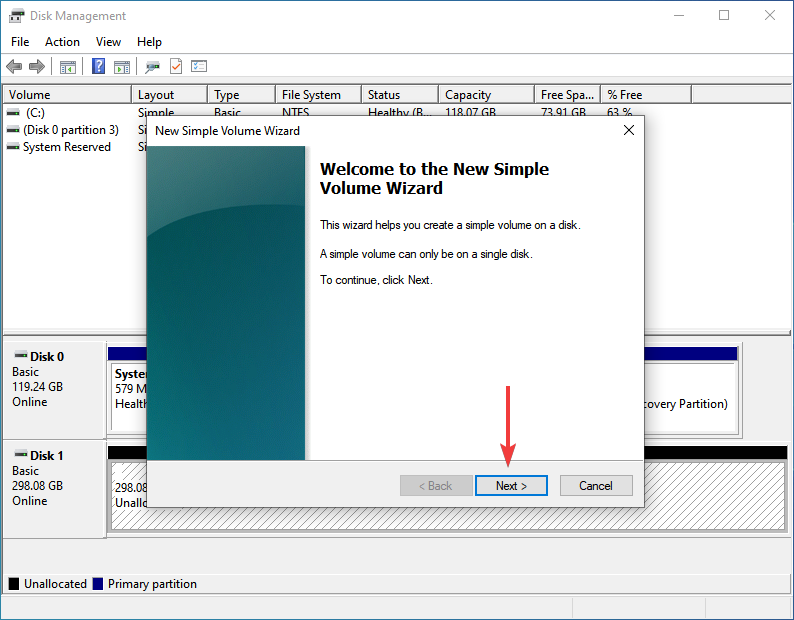Click the Show/Hide Console Tree icon

pyautogui.click(x=68, y=66)
